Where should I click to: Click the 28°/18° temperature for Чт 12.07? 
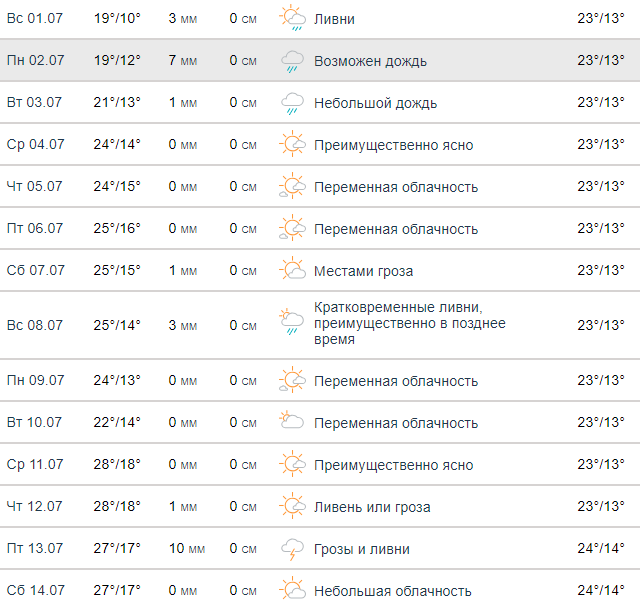click(117, 507)
